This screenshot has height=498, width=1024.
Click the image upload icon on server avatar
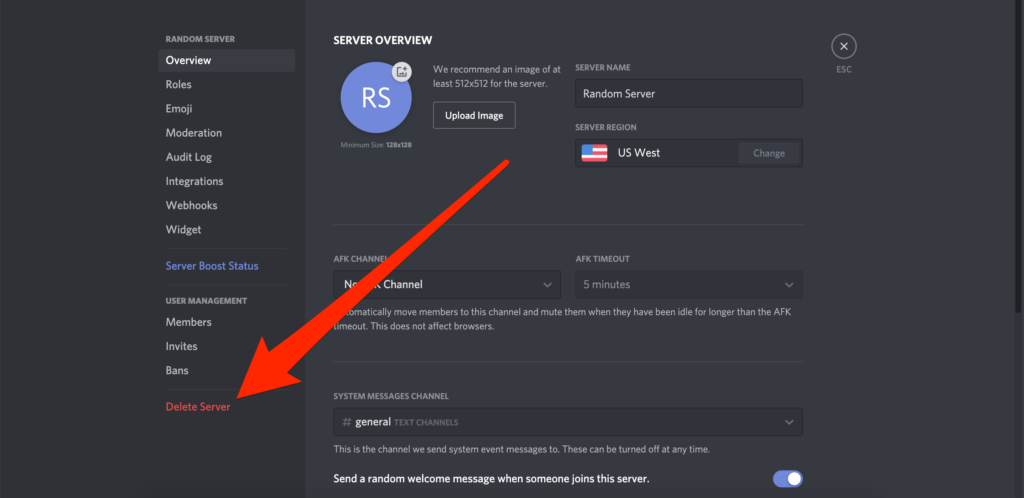click(401, 72)
